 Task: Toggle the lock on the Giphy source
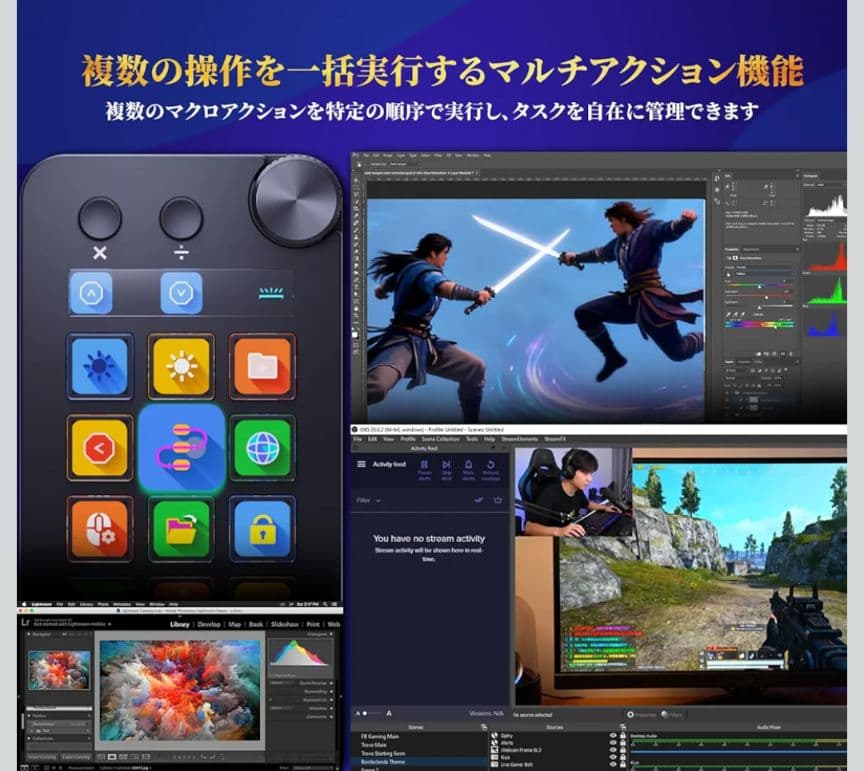coord(623,735)
